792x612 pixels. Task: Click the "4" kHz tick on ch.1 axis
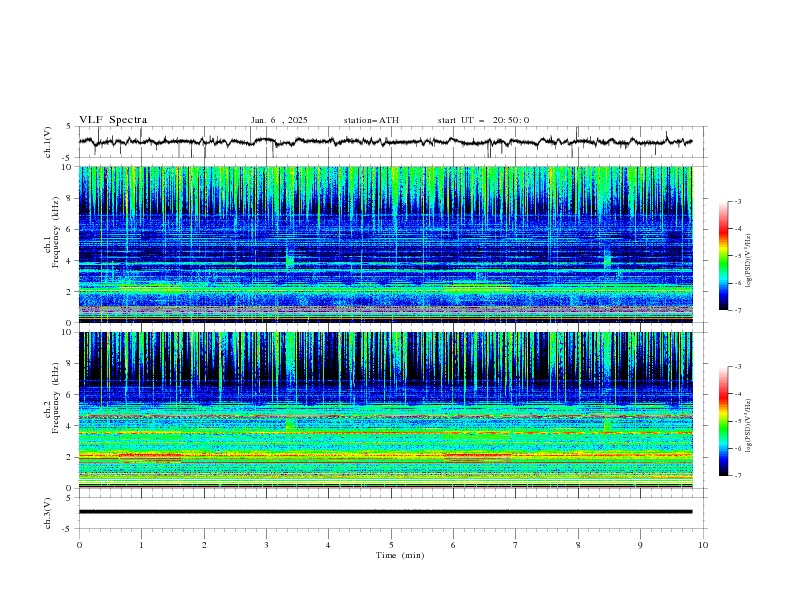click(x=71, y=261)
